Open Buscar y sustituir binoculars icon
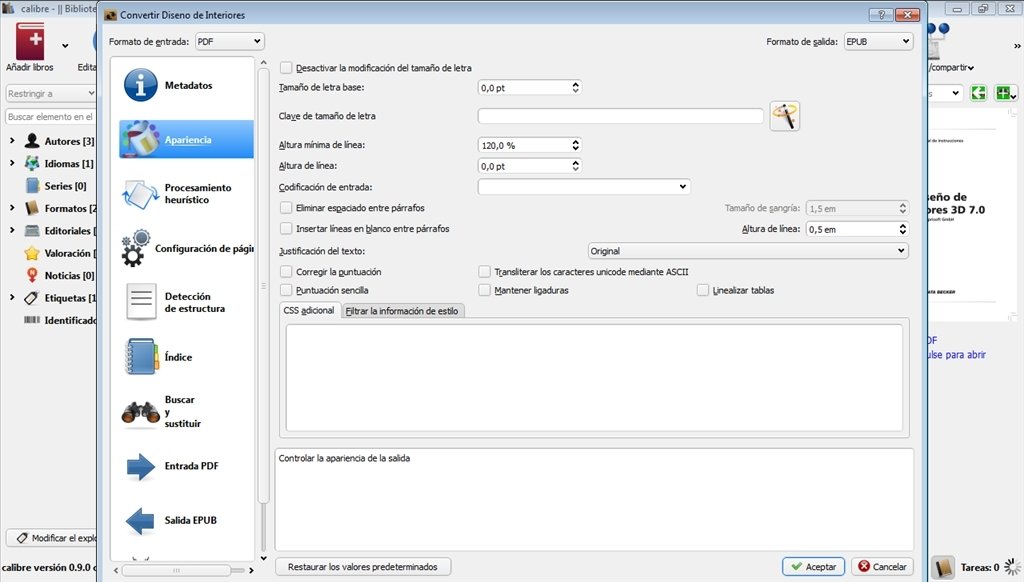This screenshot has height=582, width=1024. point(140,412)
